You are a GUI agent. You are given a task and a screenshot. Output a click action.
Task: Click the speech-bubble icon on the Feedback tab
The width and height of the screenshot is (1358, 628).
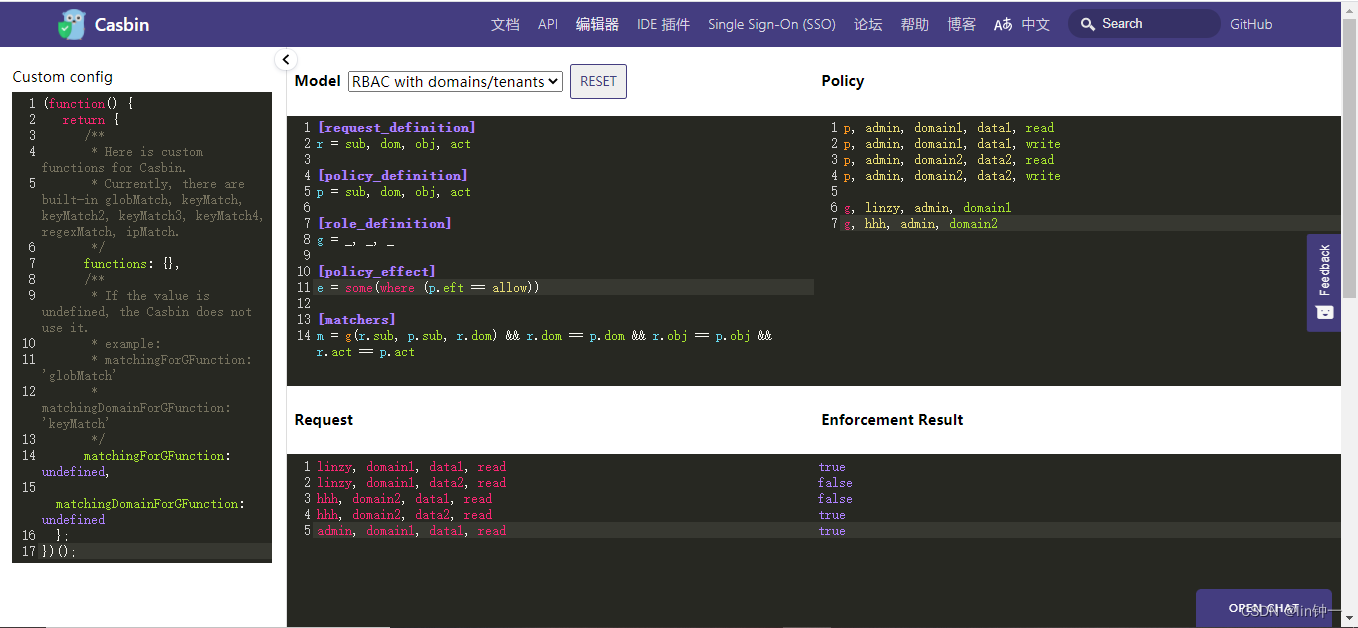1323,313
